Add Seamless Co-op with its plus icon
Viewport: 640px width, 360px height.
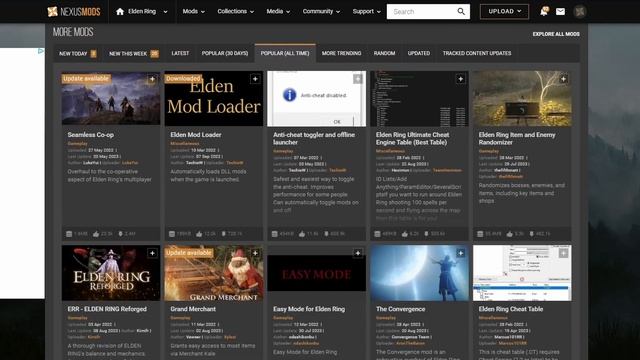click(x=152, y=79)
